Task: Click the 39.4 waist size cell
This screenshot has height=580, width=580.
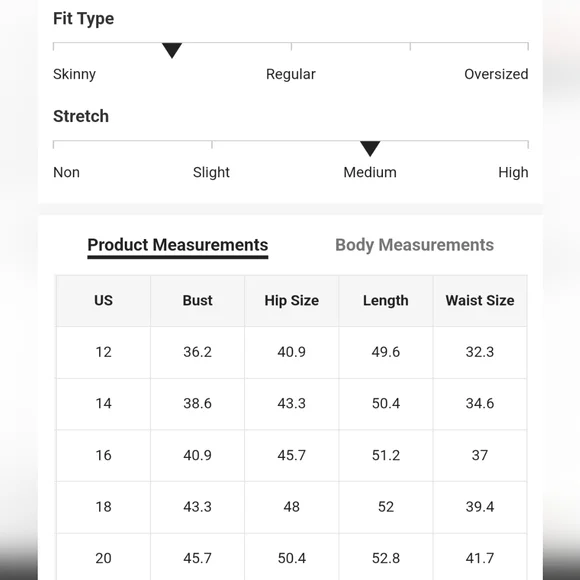Action: coord(480,507)
